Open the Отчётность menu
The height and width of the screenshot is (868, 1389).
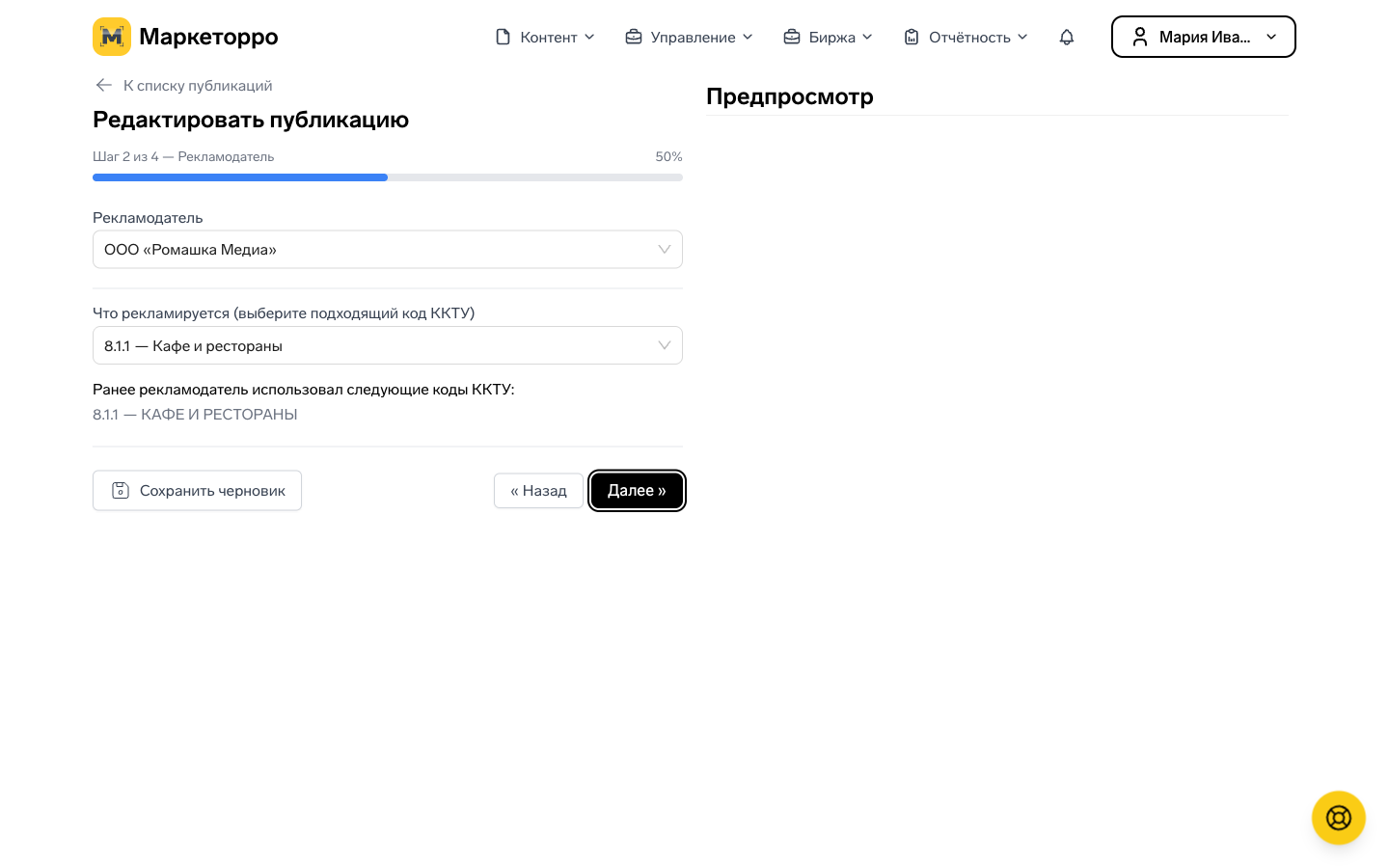966,37
